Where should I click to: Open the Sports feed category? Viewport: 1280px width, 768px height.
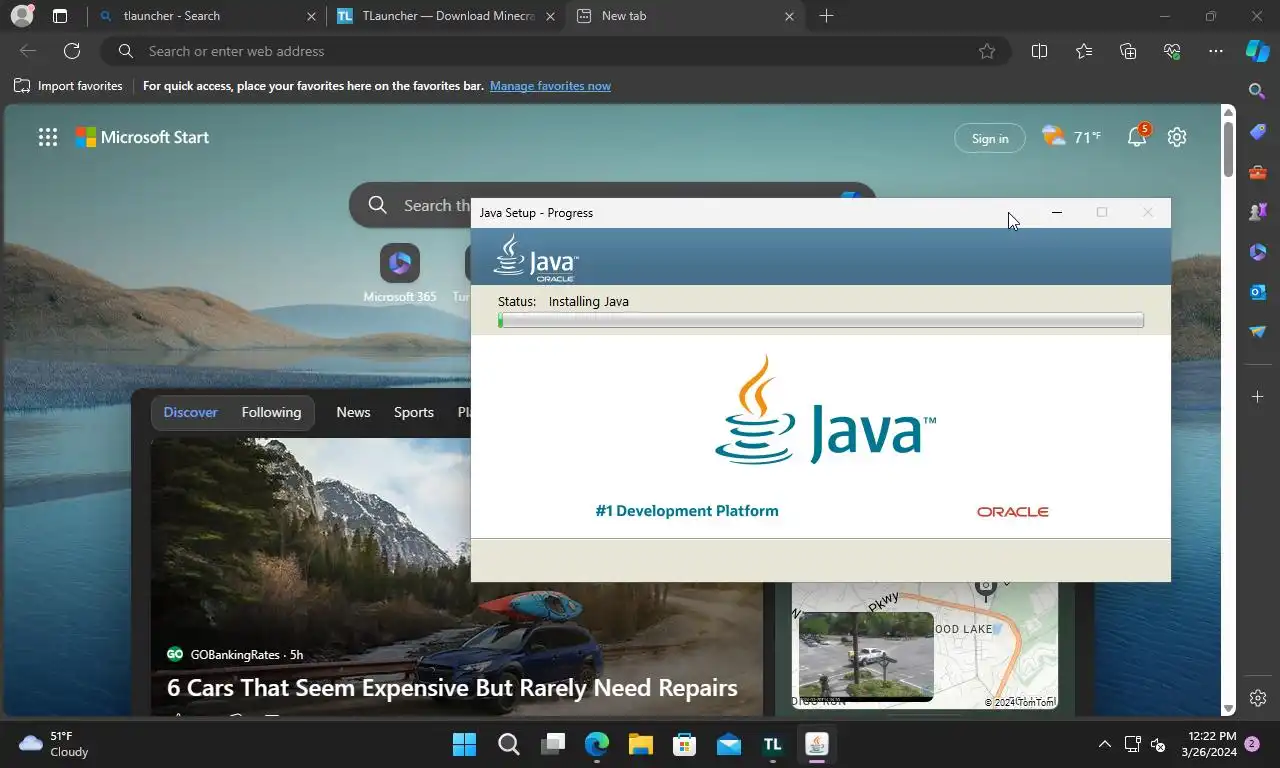click(414, 412)
